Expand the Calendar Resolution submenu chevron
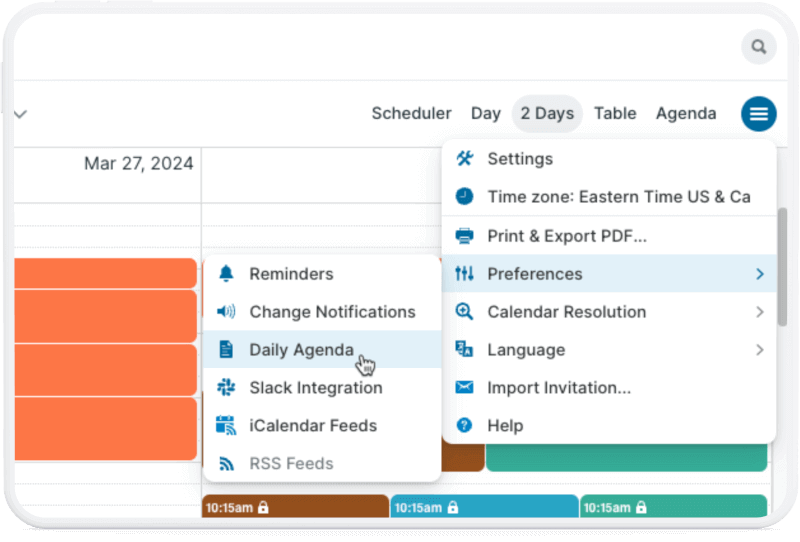Viewport: 800px width, 542px height. 760,312
